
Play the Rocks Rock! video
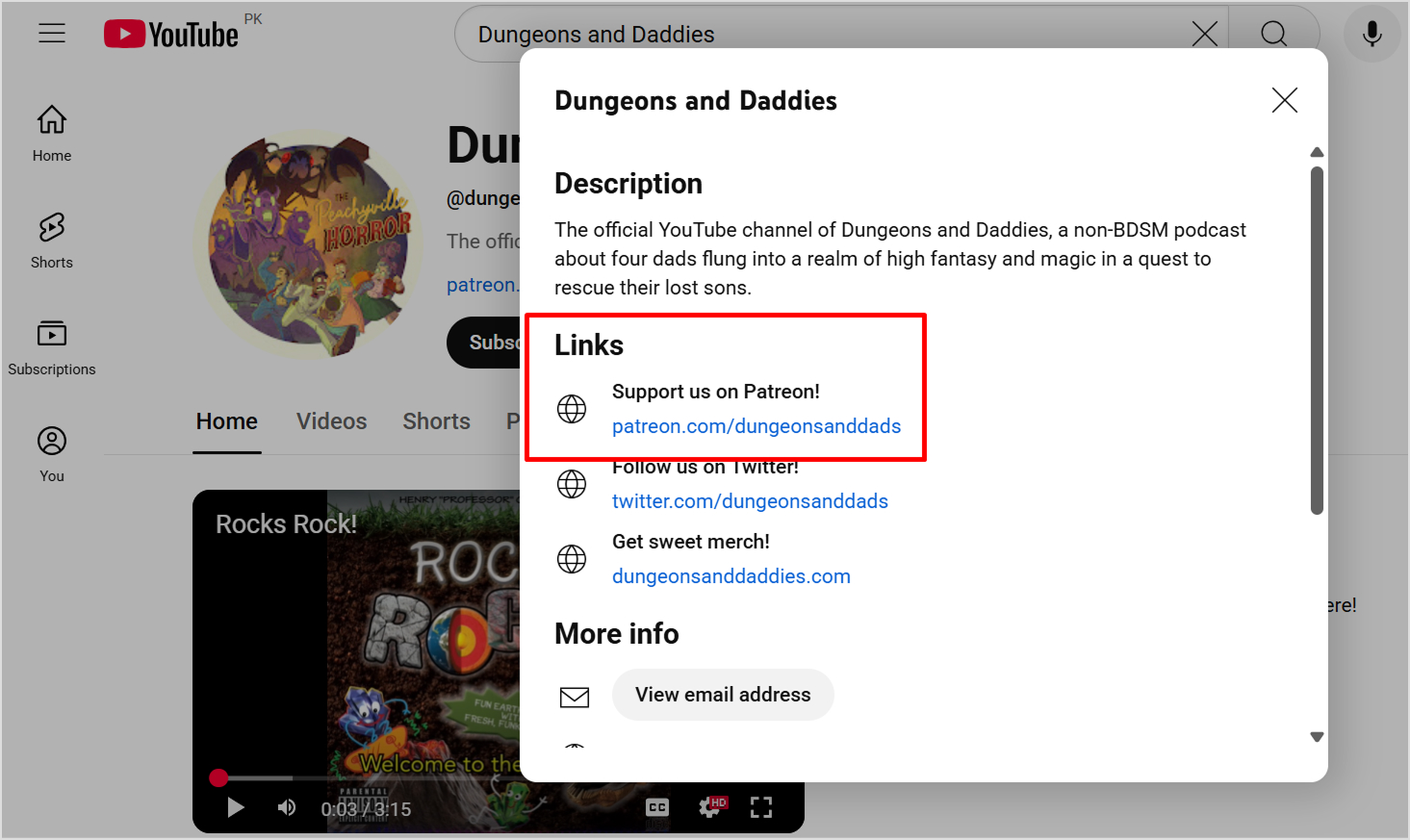pyautogui.click(x=235, y=807)
